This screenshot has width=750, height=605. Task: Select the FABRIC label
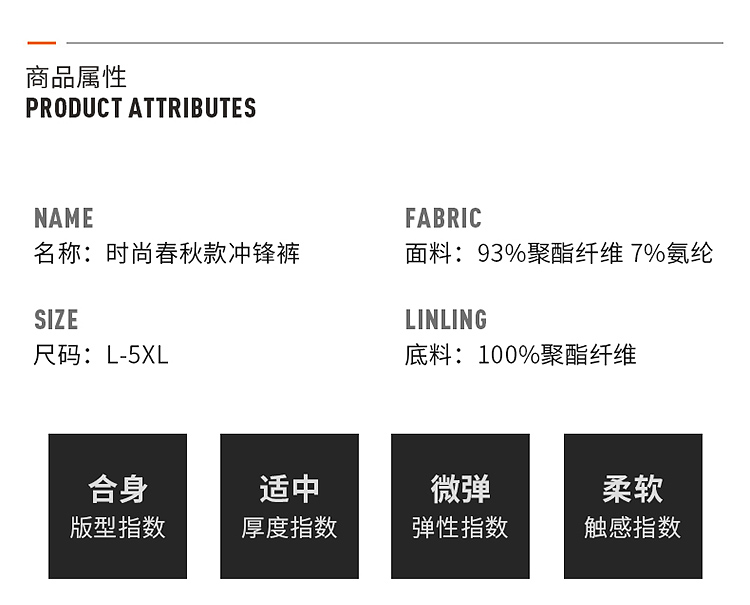coord(443,218)
